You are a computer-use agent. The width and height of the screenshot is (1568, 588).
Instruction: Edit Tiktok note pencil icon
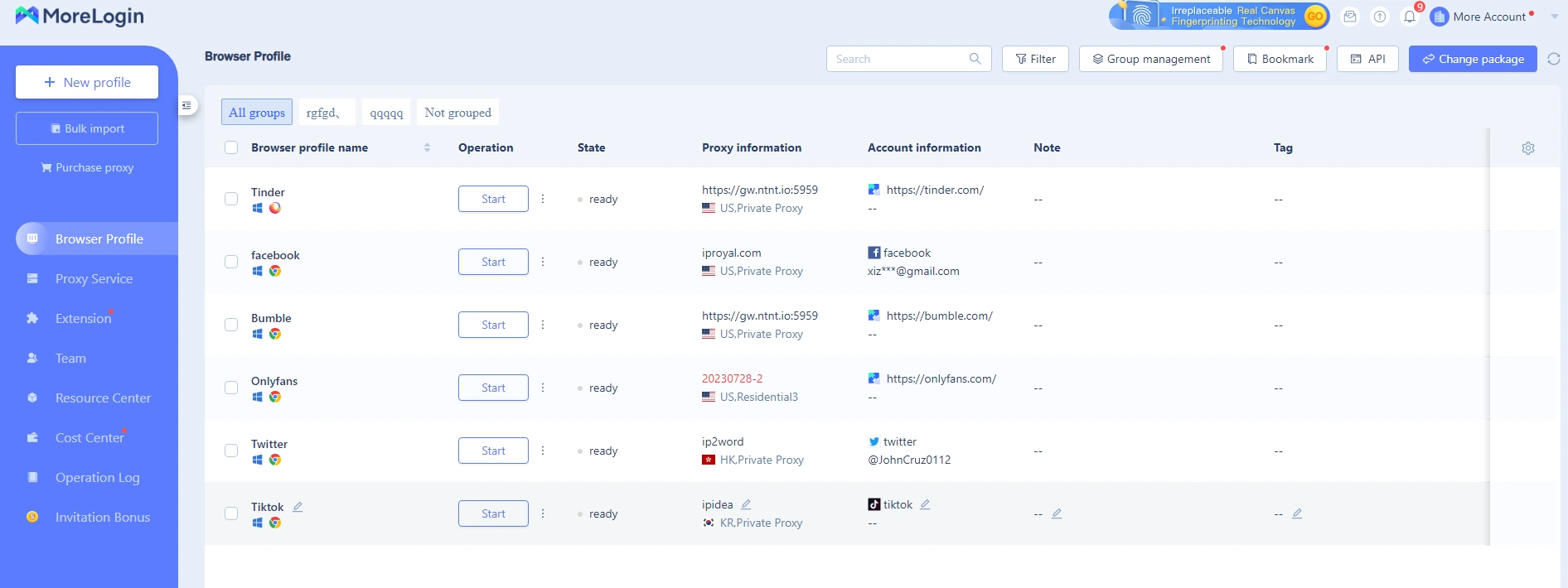pos(1057,513)
